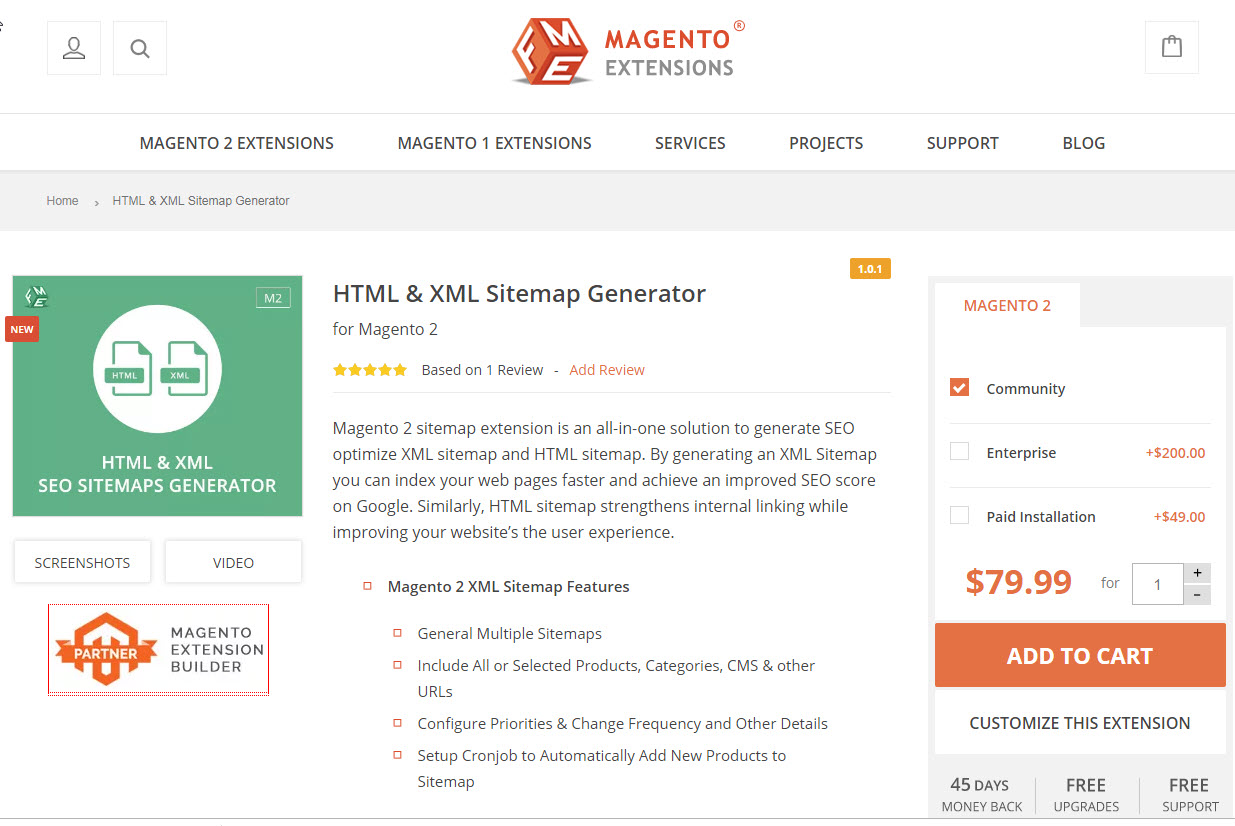This screenshot has height=826, width=1235.
Task: Click Free Upgrades text
Action: [x=1086, y=795]
